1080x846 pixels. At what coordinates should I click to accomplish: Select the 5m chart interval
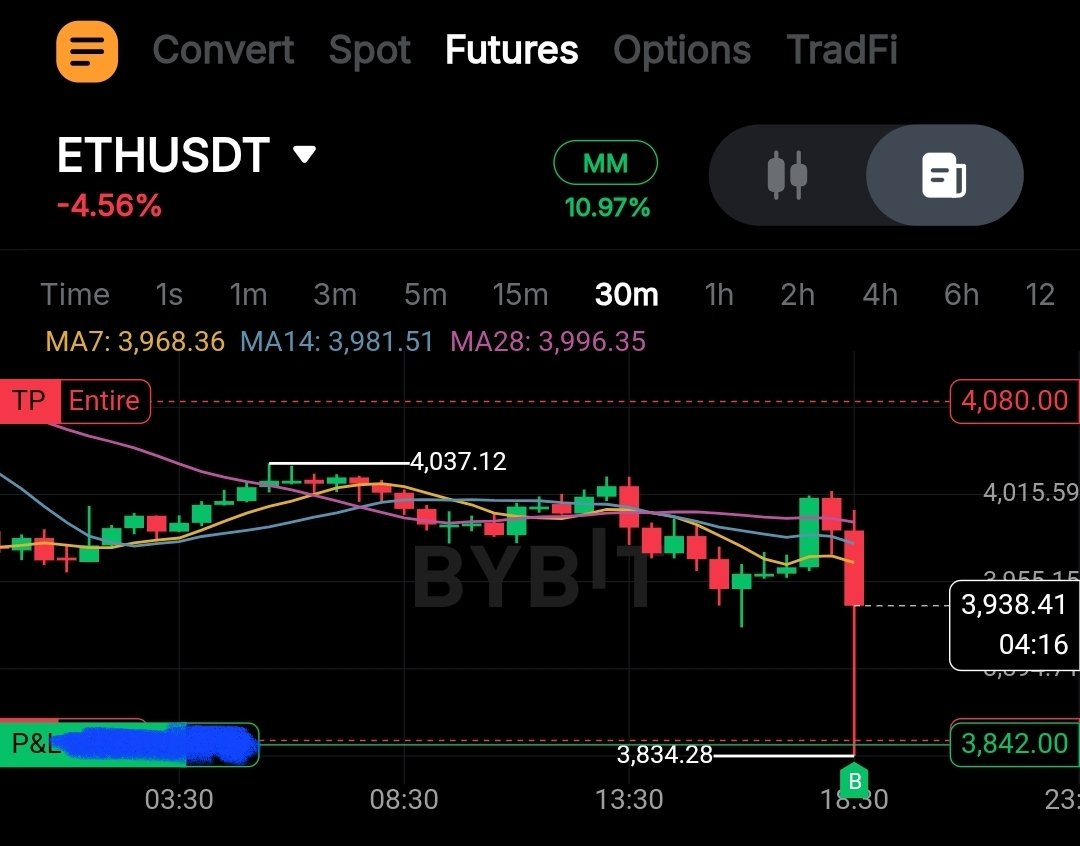[426, 295]
